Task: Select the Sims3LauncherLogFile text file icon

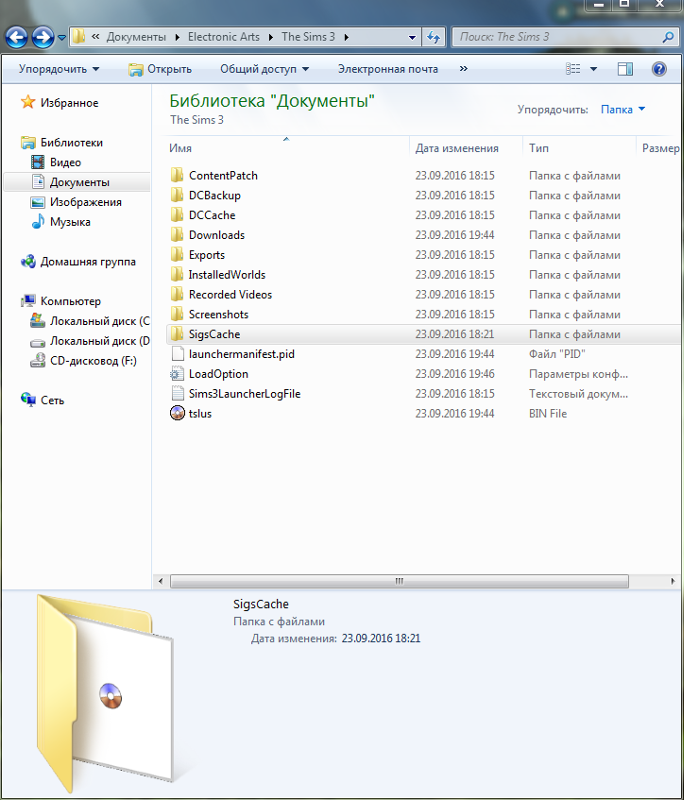Action: click(x=177, y=394)
